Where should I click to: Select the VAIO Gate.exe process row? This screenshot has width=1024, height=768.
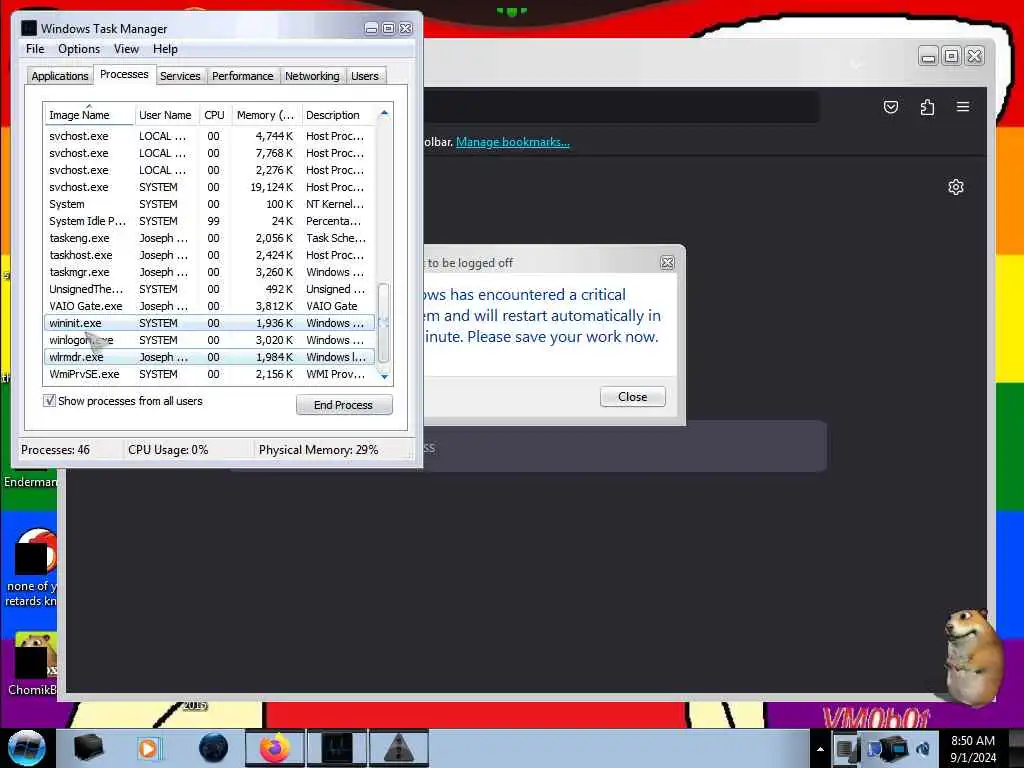[210, 306]
